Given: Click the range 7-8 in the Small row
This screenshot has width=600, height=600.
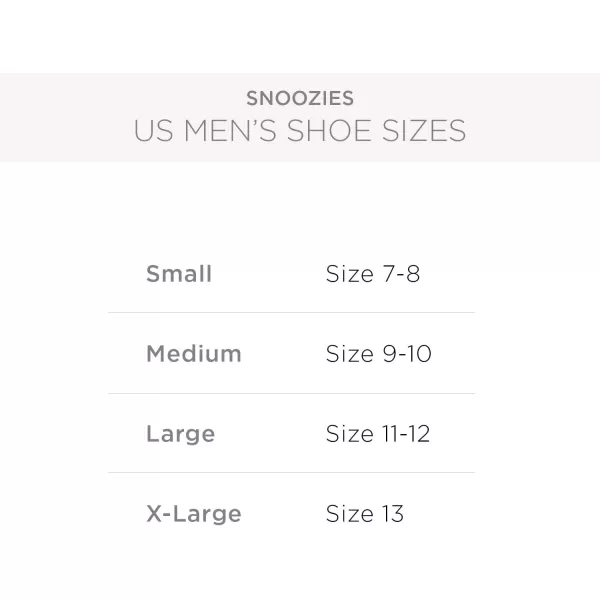Looking at the screenshot, I should [x=400, y=274].
